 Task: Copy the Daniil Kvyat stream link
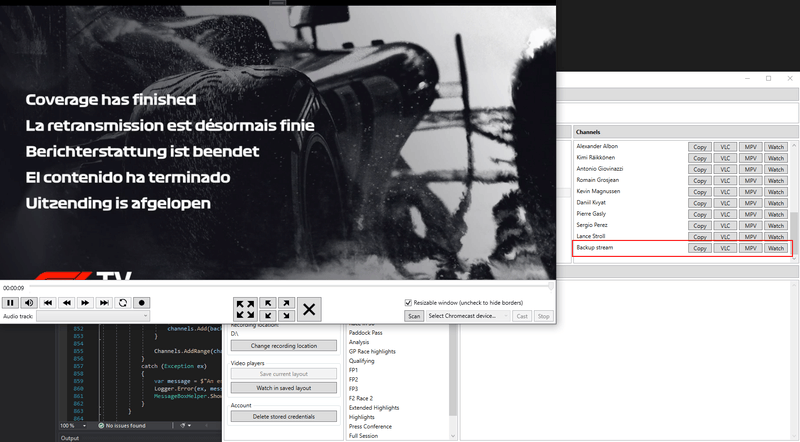[x=700, y=203]
